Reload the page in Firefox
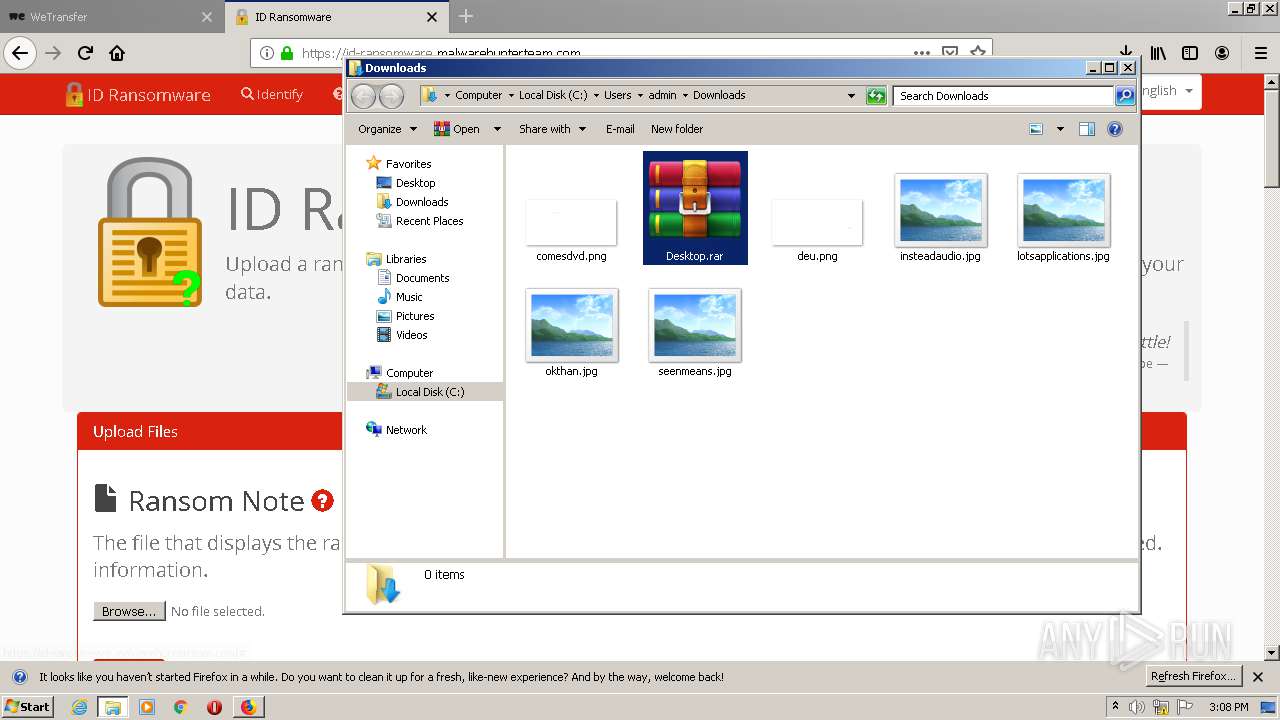 (85, 53)
